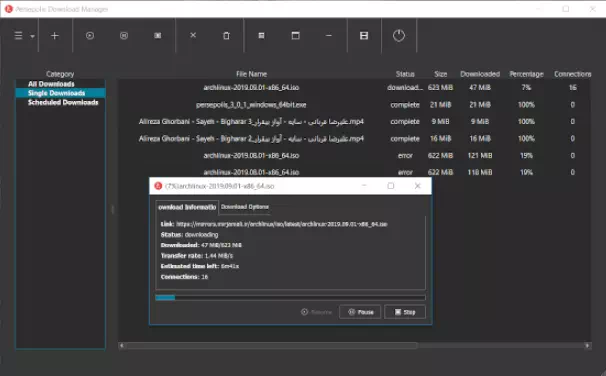Viewport: 606px width, 376px height.
Task: Click the '16 MiB' size cell
Action: tap(441, 138)
